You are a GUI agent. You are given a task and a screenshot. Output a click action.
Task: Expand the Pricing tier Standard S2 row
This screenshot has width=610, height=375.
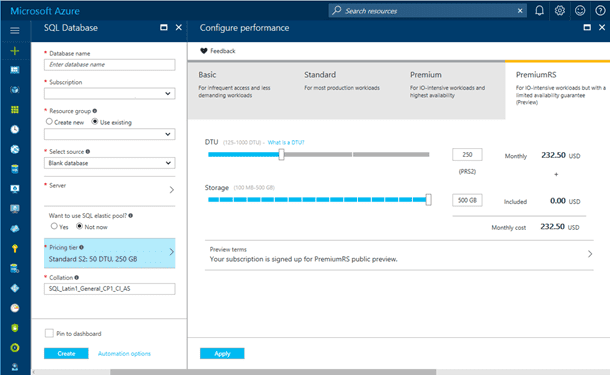tap(109, 253)
